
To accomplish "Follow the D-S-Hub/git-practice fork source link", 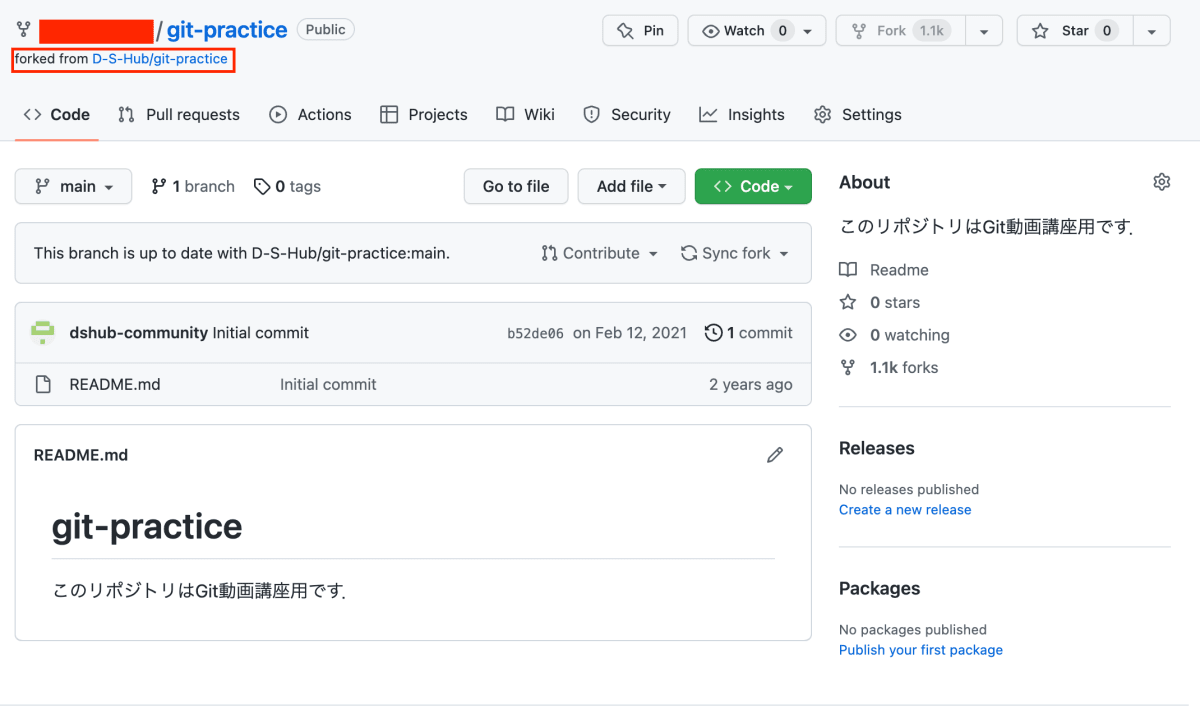I will (x=160, y=59).
